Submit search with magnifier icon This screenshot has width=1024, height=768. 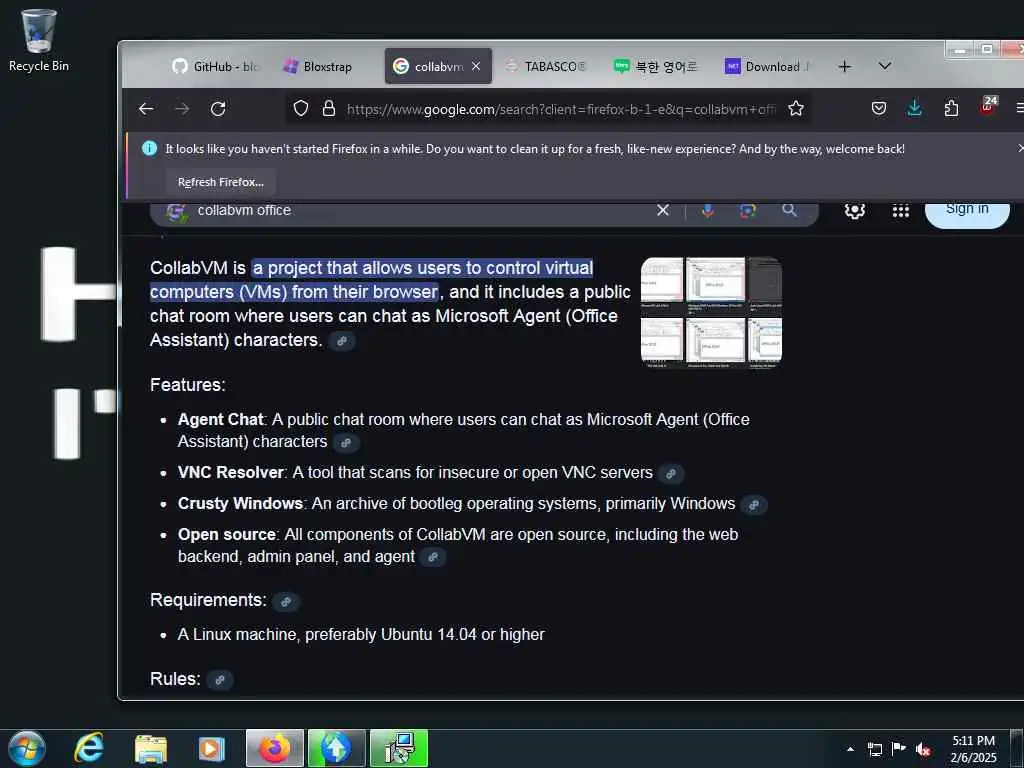pos(790,210)
